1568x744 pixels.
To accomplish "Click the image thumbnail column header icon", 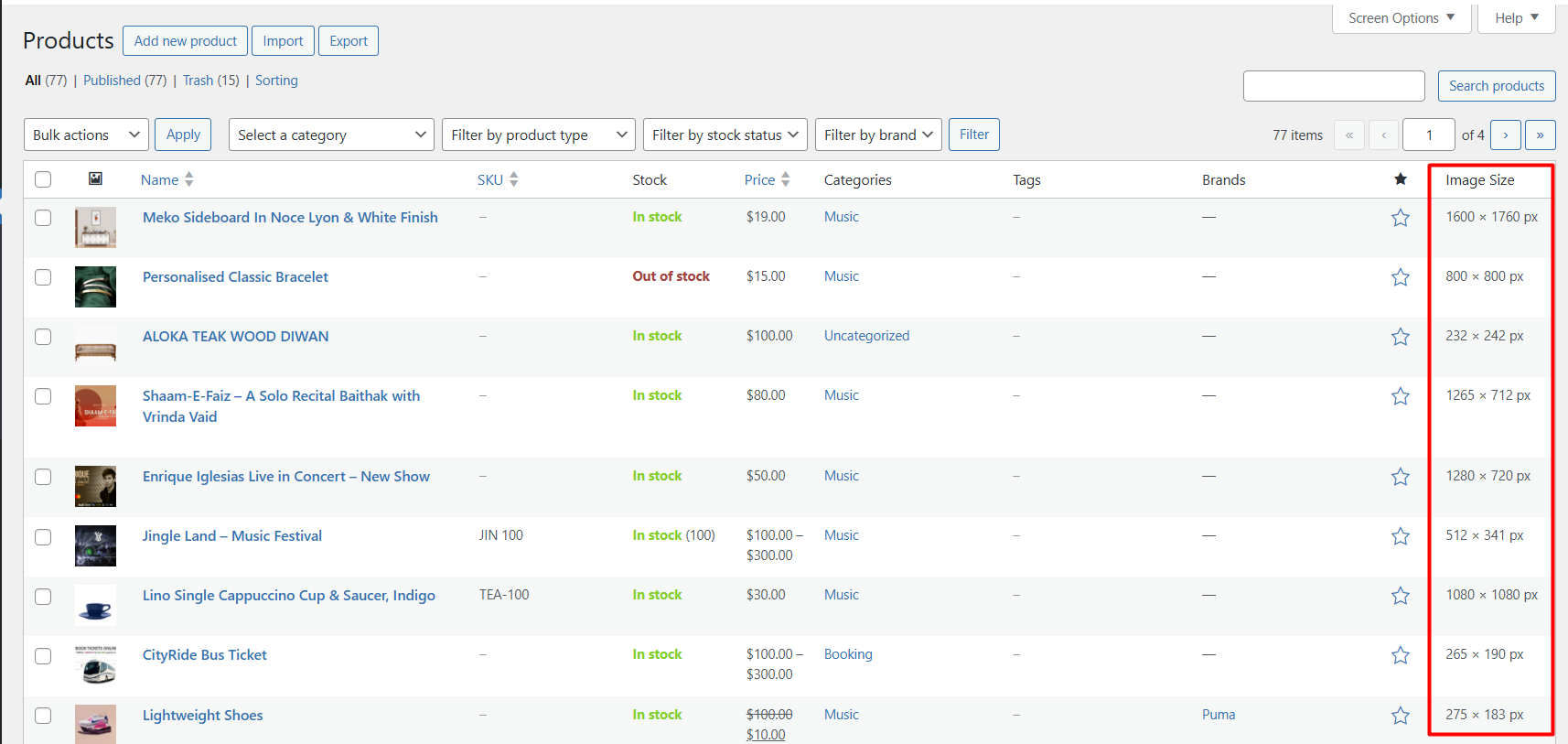I will click(95, 179).
